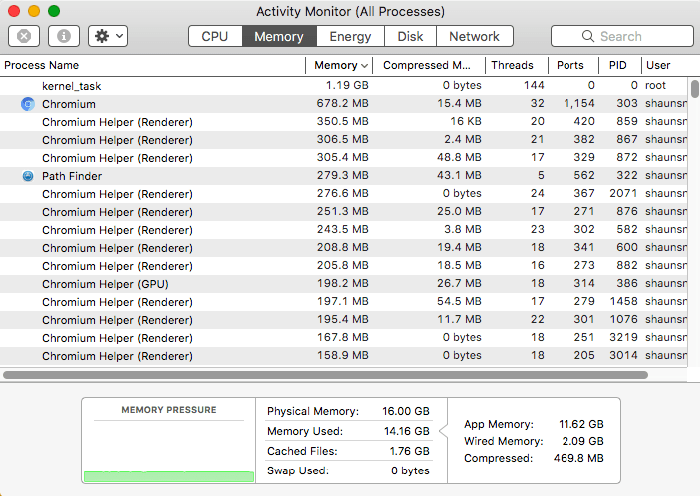Click the 1.19 GB memory value

(347, 85)
